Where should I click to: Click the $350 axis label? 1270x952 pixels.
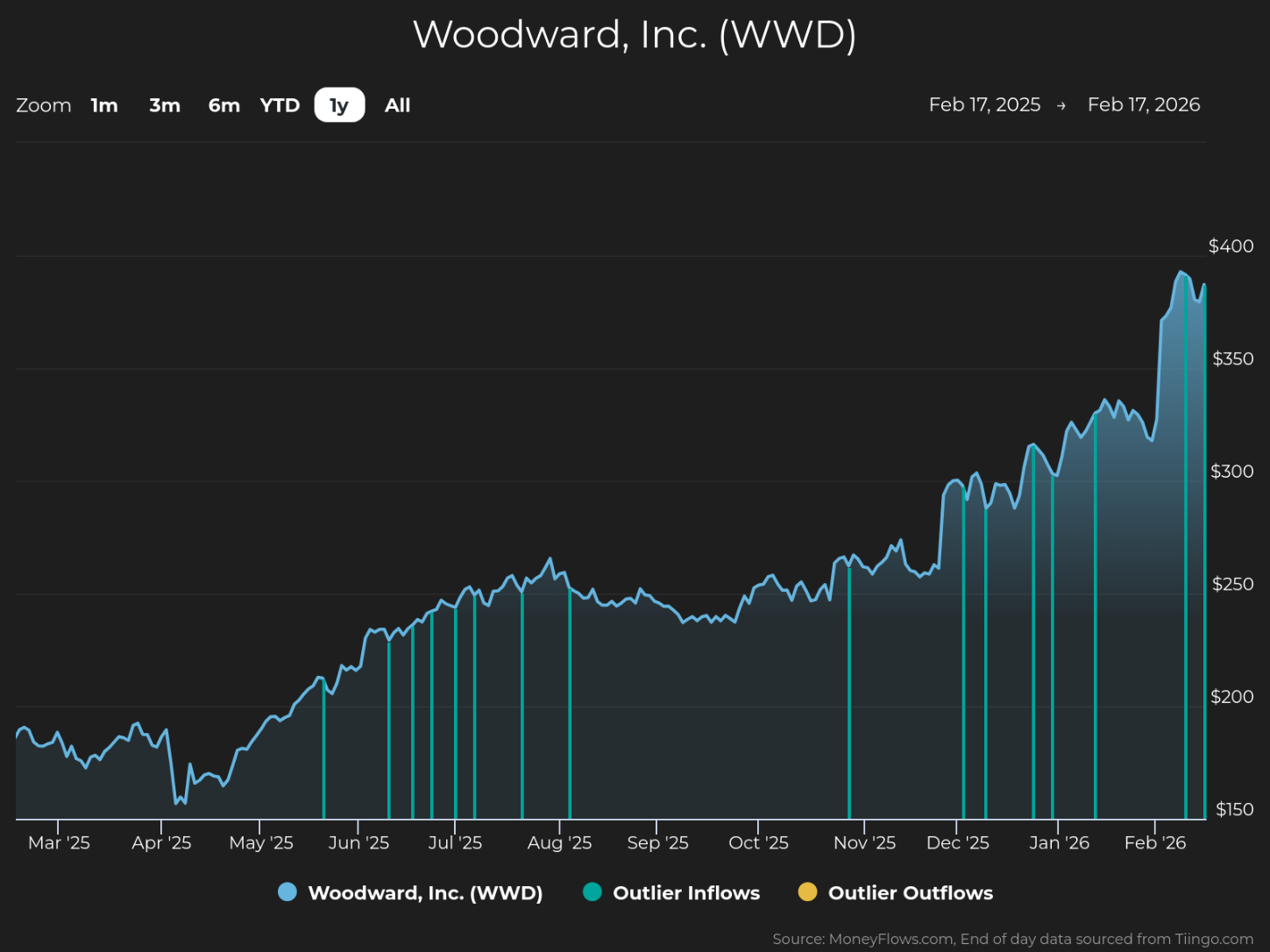(x=1232, y=359)
